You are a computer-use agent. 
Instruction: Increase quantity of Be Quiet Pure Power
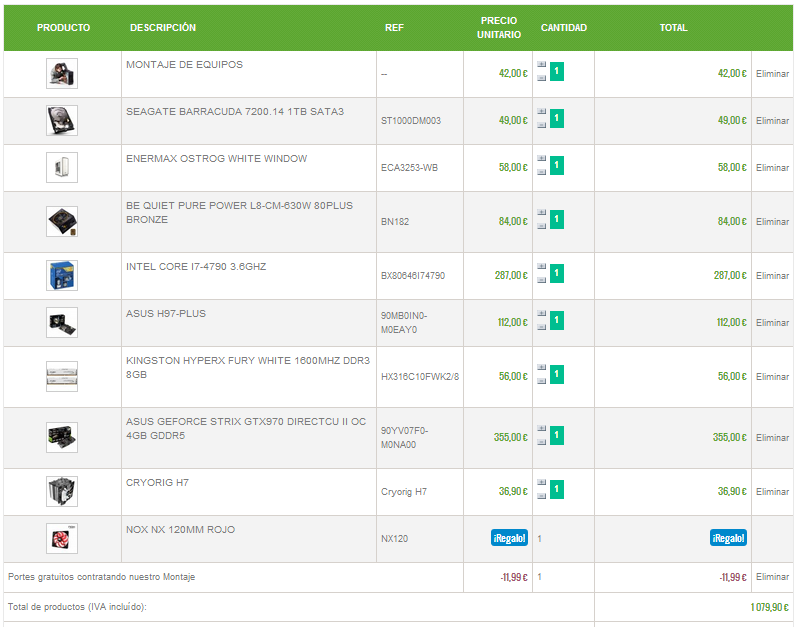coord(541,213)
